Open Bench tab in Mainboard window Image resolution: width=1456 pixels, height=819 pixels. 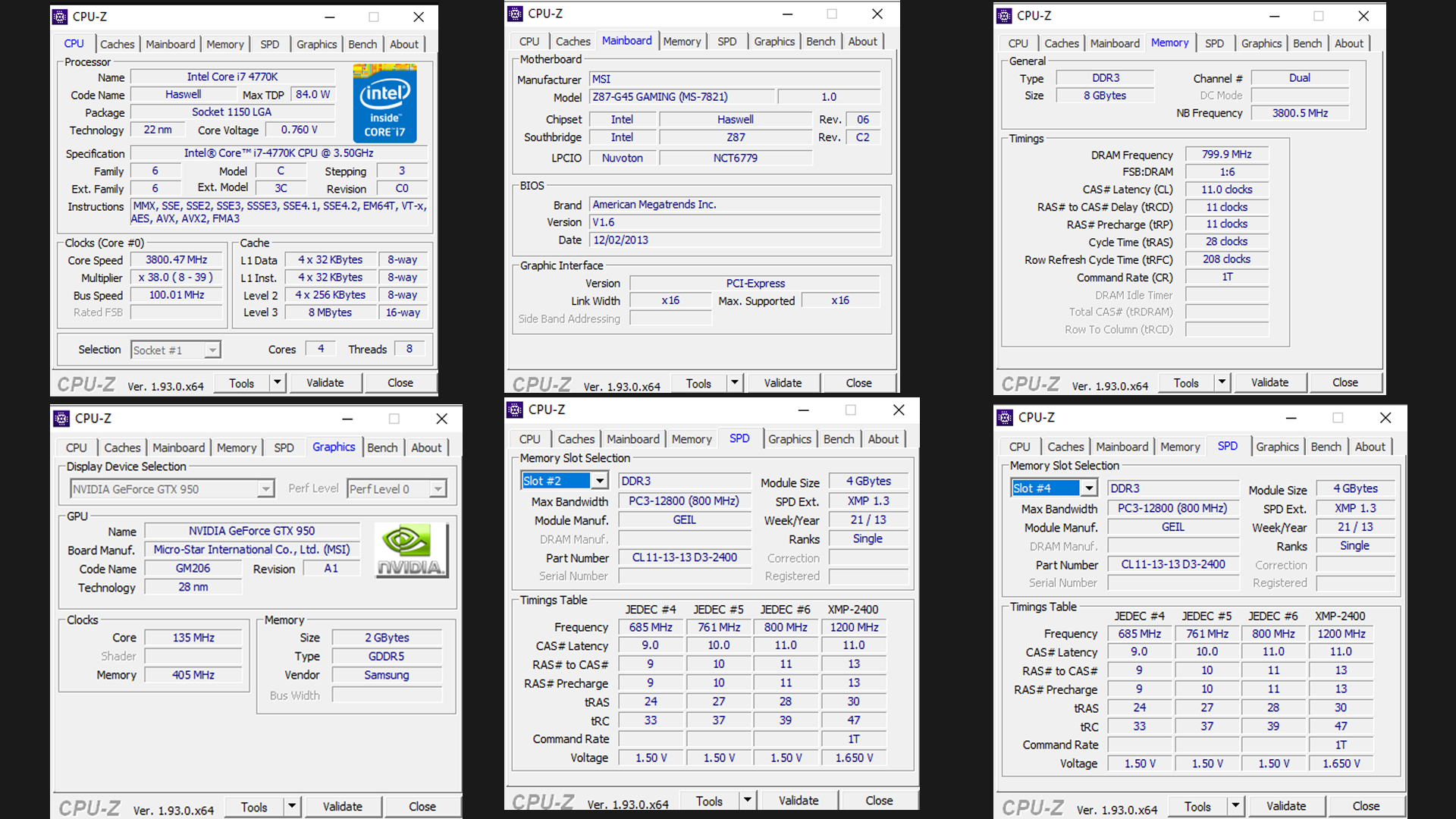[x=821, y=42]
